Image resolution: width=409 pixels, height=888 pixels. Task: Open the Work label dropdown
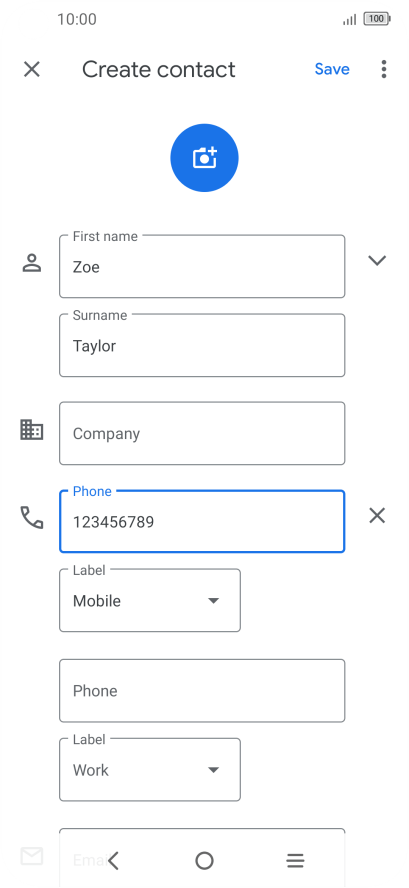150,770
